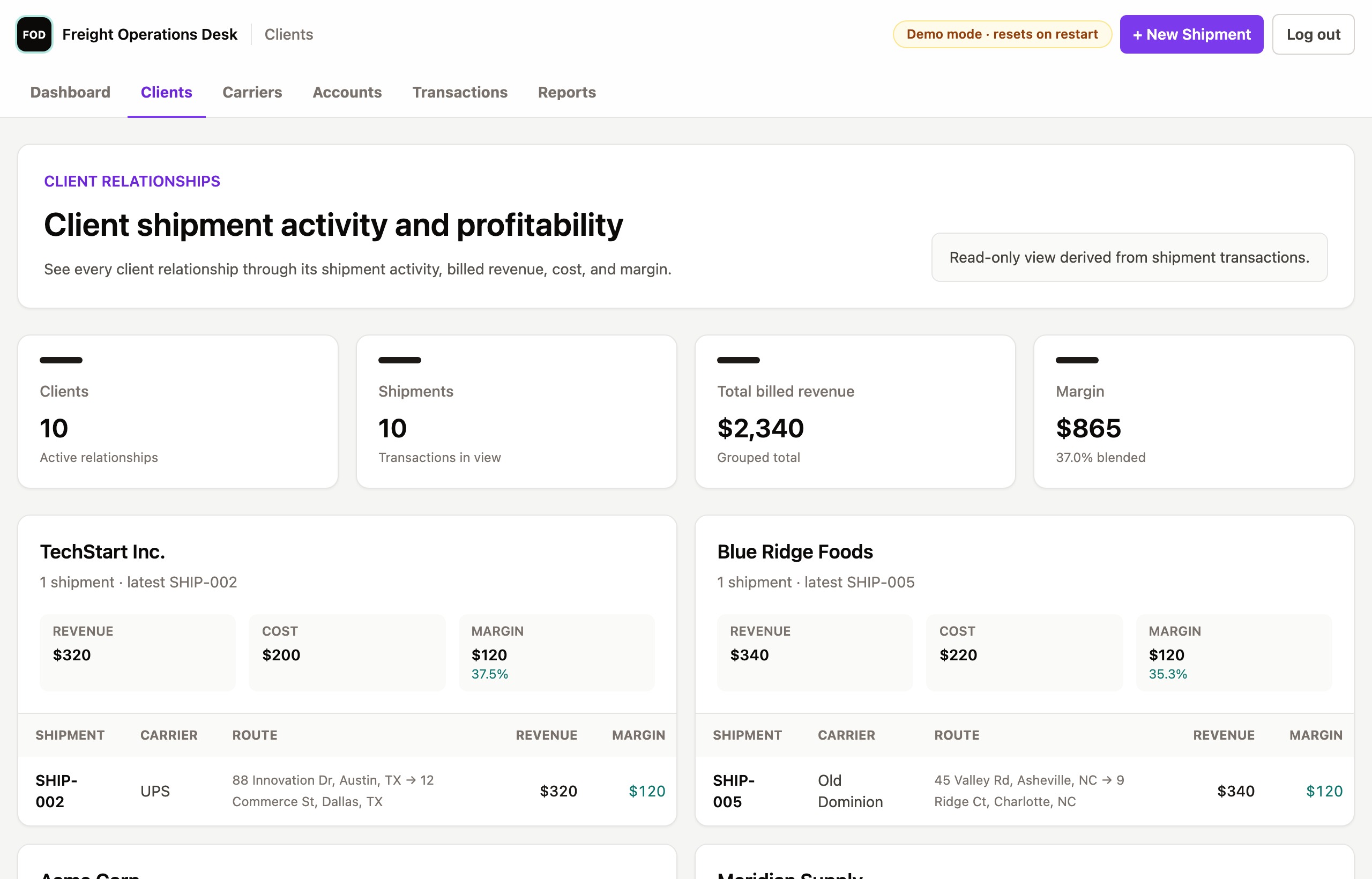Click the CARRIER column header in the Blue Ridge Foods table
Image resolution: width=1372 pixels, height=879 pixels.
(x=846, y=735)
